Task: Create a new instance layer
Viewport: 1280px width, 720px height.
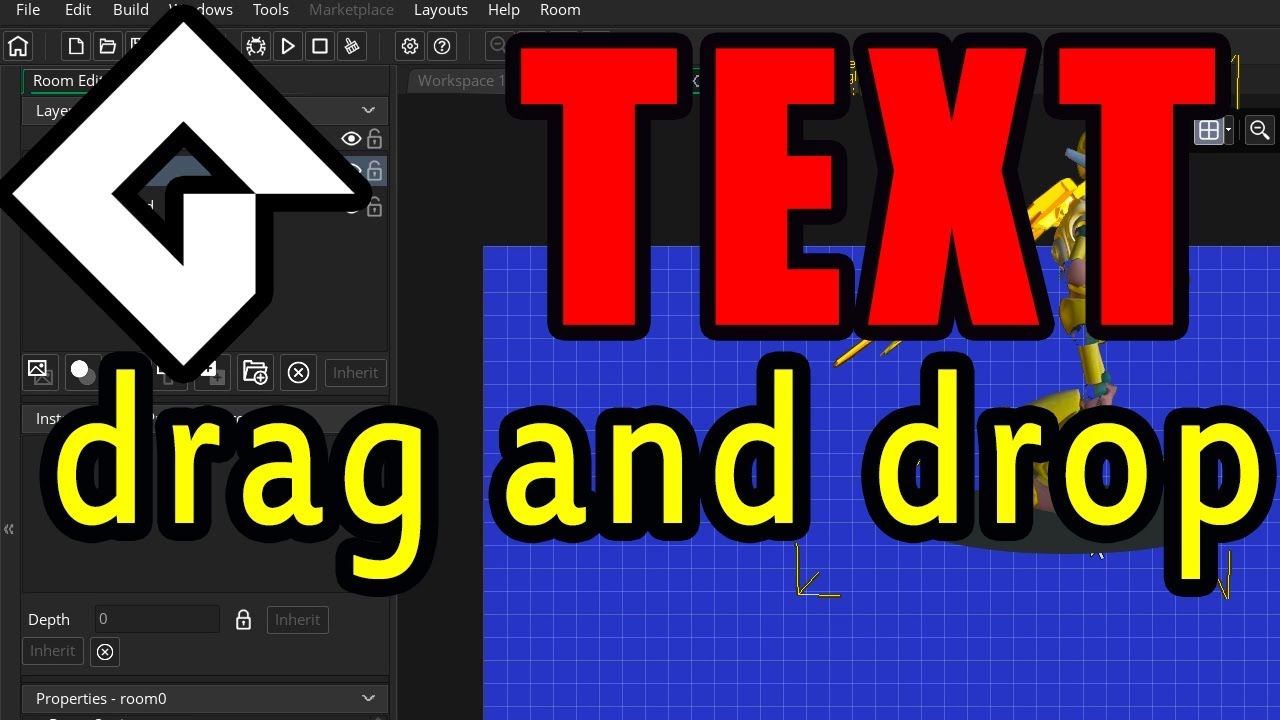Action: pos(82,372)
